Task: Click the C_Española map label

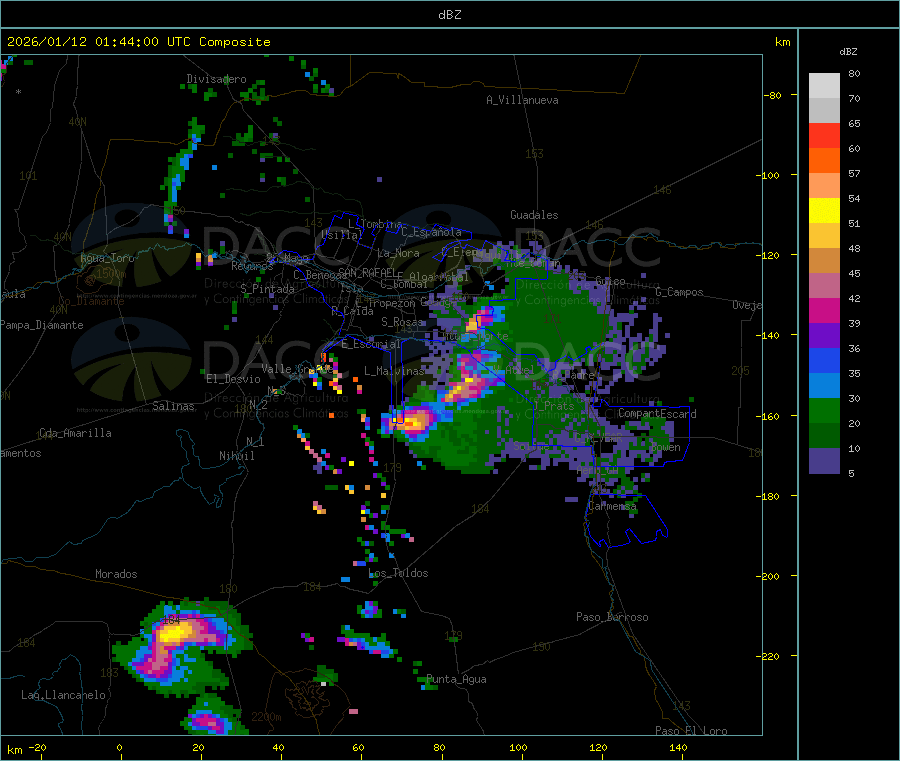Action: pyautogui.click(x=431, y=232)
